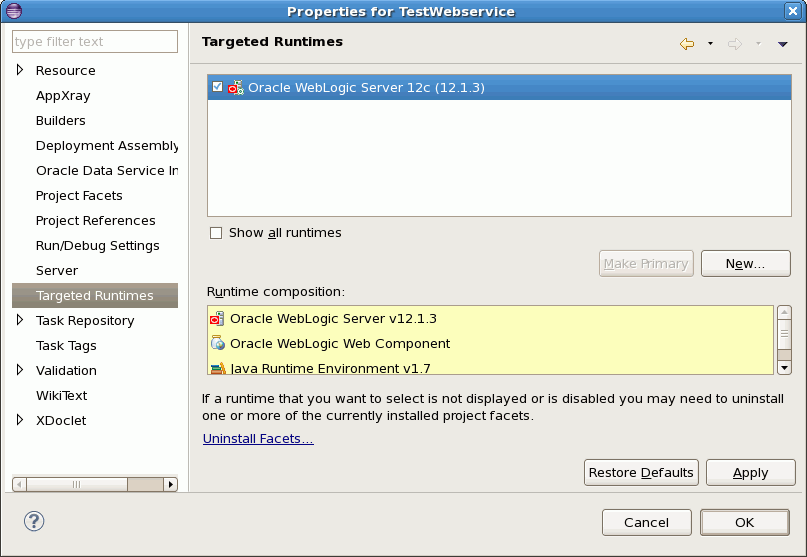Select Targeted Runtimes in the tree
Screen dimensions: 807x557
pyautogui.click(x=95, y=295)
